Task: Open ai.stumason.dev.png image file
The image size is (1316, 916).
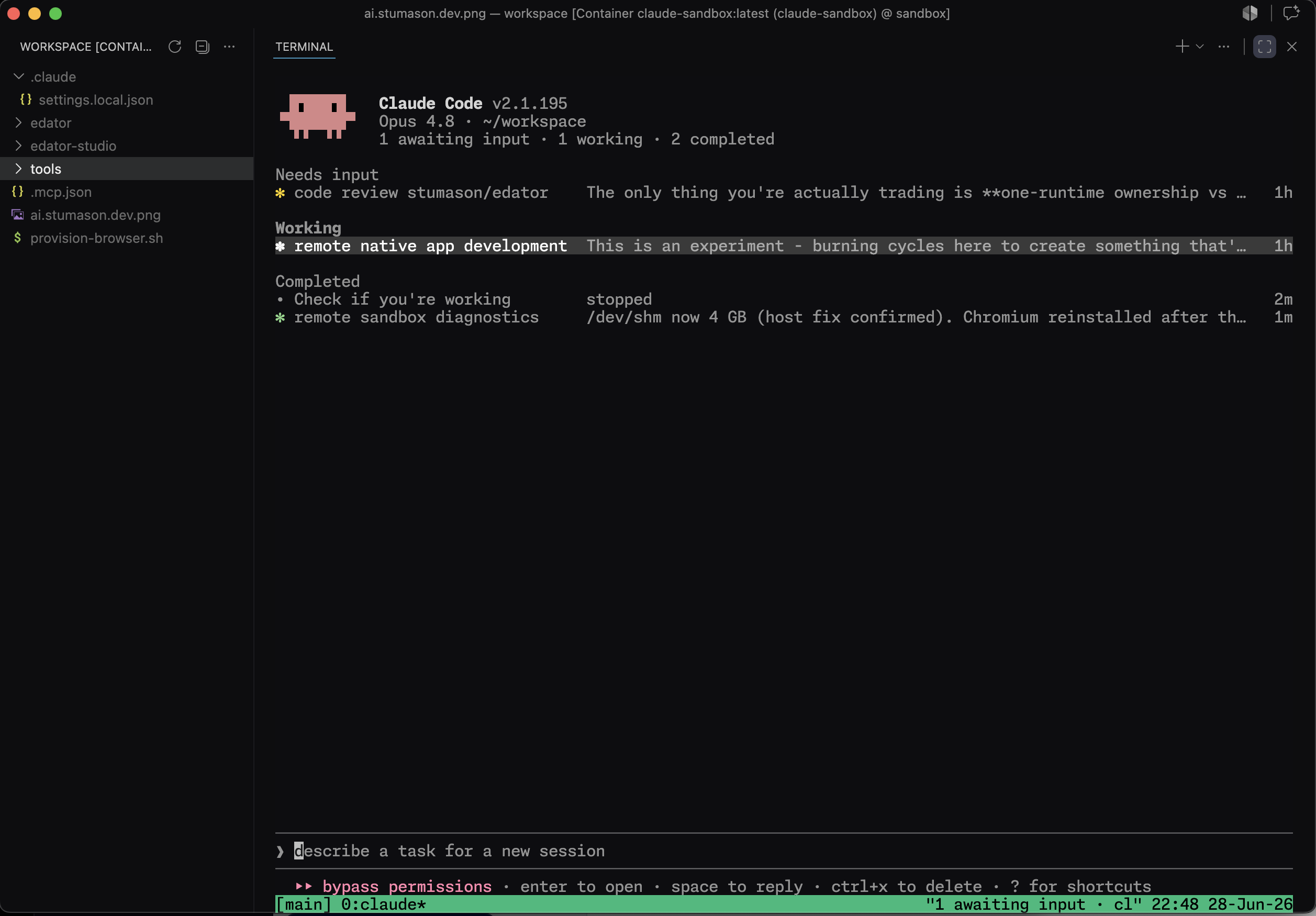Action: coord(127,215)
